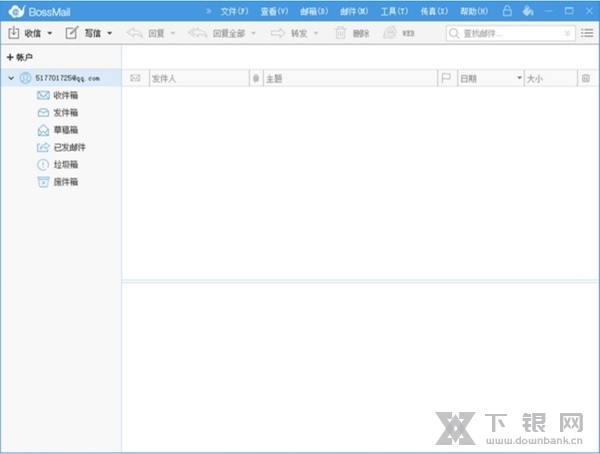Click the 草稿箱 open envelope icon
The width and height of the screenshot is (600, 454).
[43, 130]
